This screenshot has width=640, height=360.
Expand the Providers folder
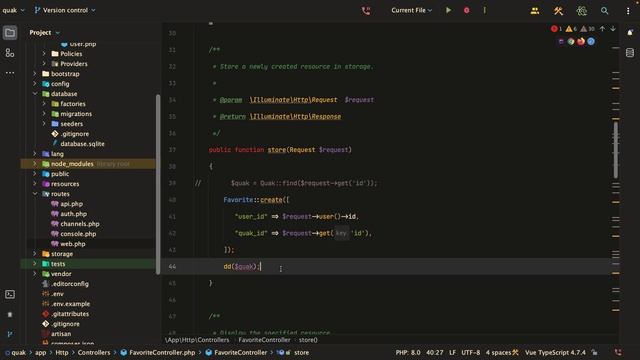(x=44, y=64)
